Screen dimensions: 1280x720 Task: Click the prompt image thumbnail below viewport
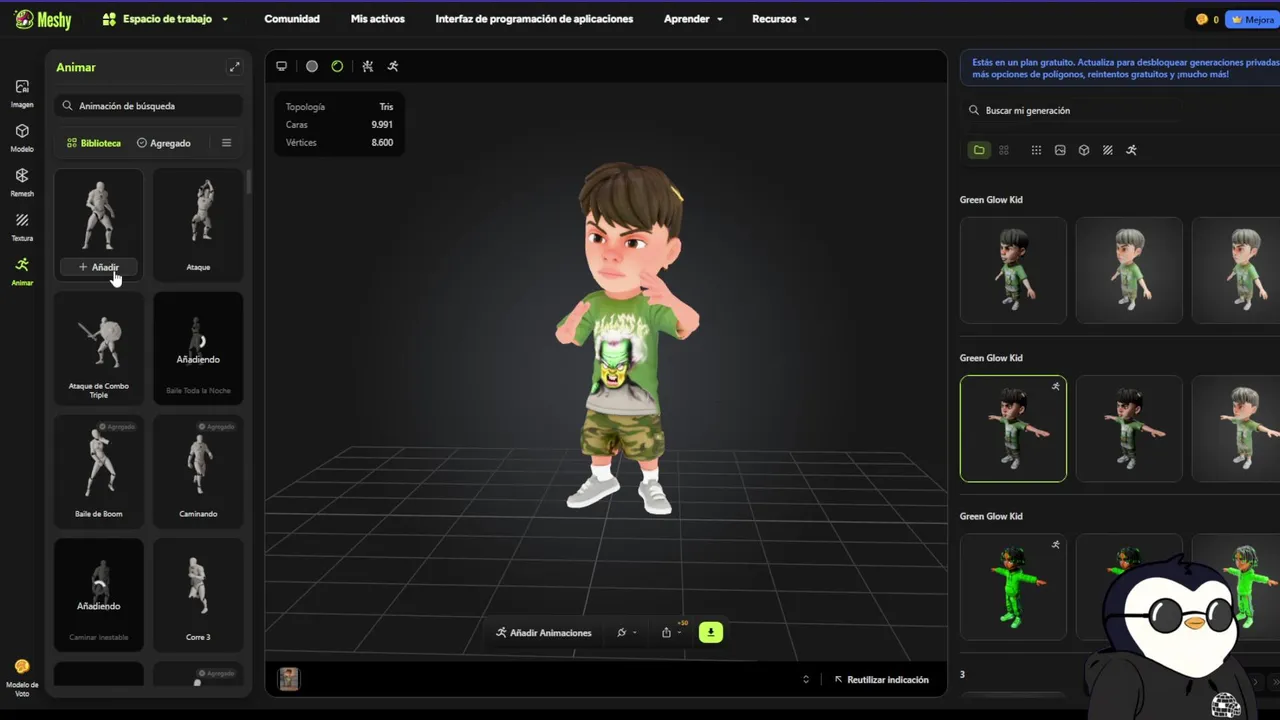click(x=289, y=679)
